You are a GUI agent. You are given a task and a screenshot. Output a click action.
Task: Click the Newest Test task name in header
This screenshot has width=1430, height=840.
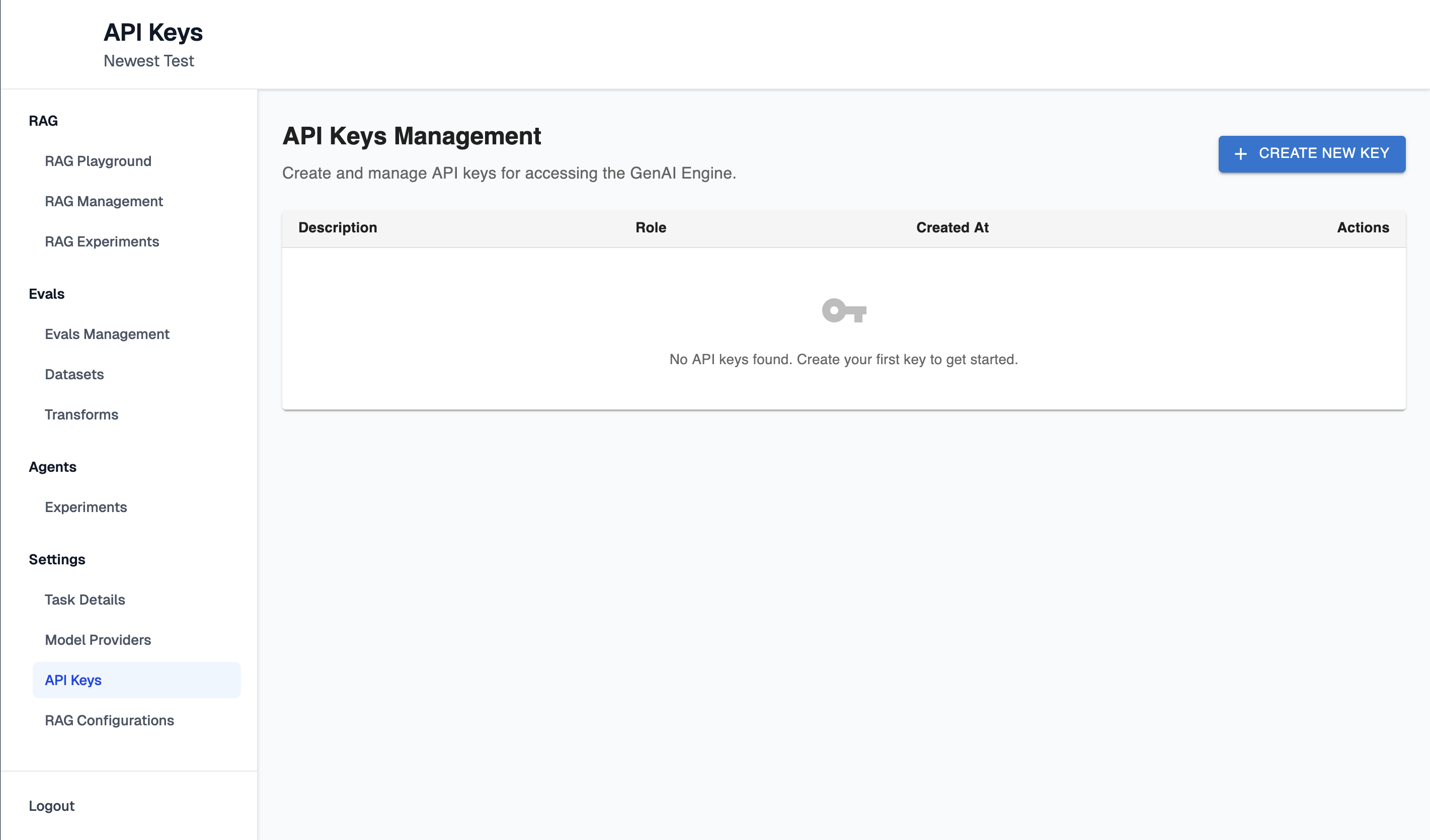point(148,61)
